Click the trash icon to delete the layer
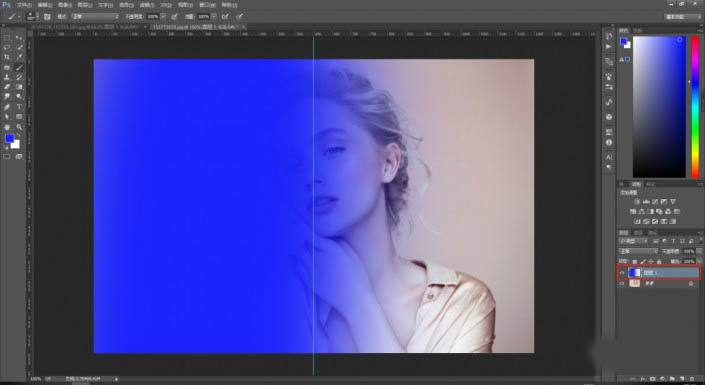The height and width of the screenshot is (385, 705). (x=692, y=379)
